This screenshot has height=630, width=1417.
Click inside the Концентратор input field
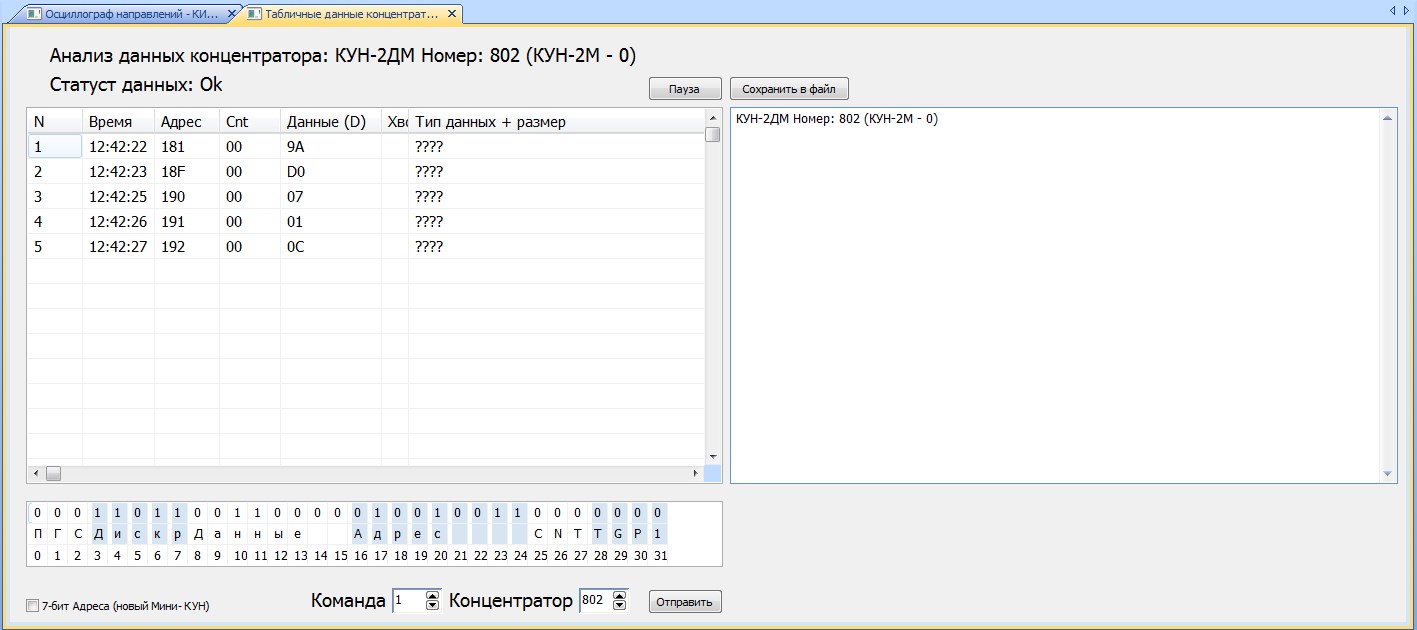594,601
